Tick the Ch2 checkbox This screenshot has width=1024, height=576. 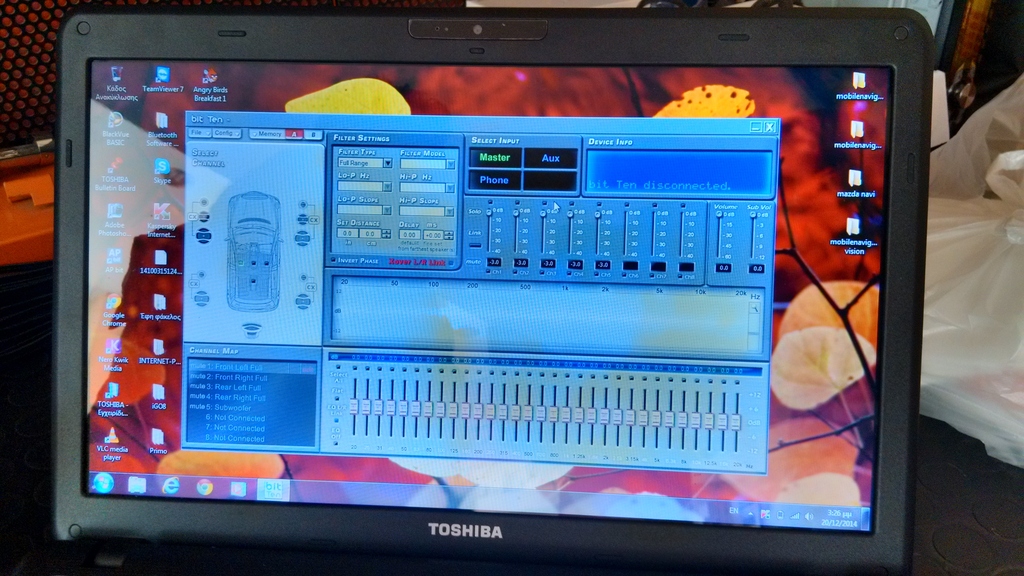tap(515, 272)
